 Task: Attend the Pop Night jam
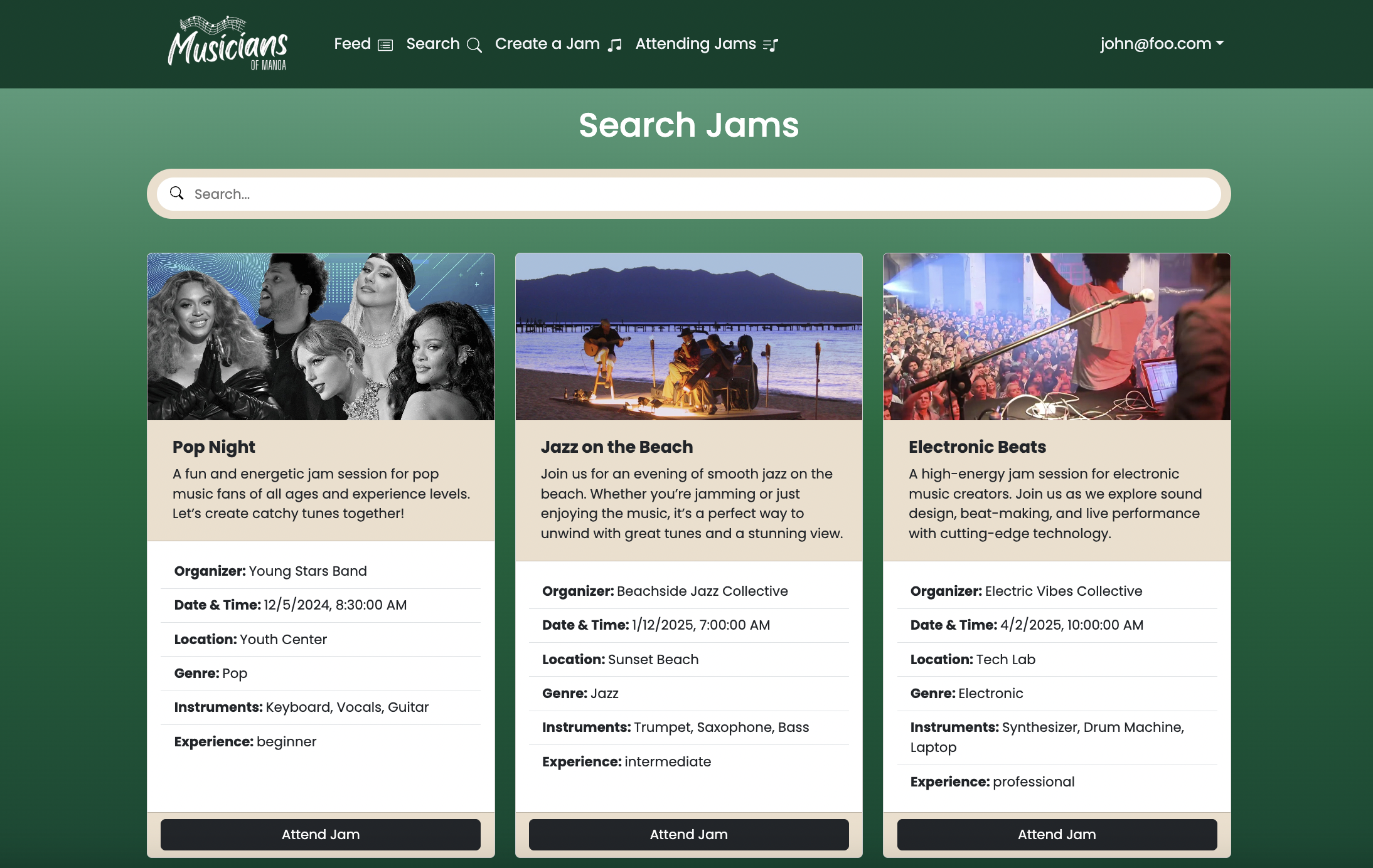point(320,834)
